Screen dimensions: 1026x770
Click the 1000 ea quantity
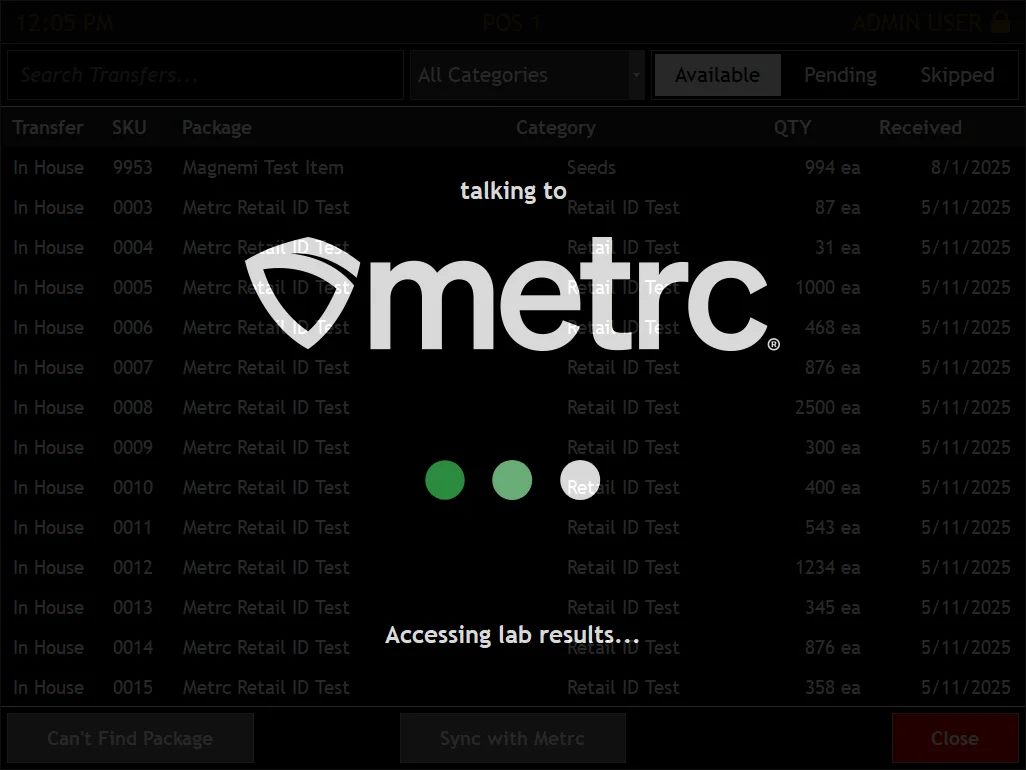pyautogui.click(x=828, y=287)
